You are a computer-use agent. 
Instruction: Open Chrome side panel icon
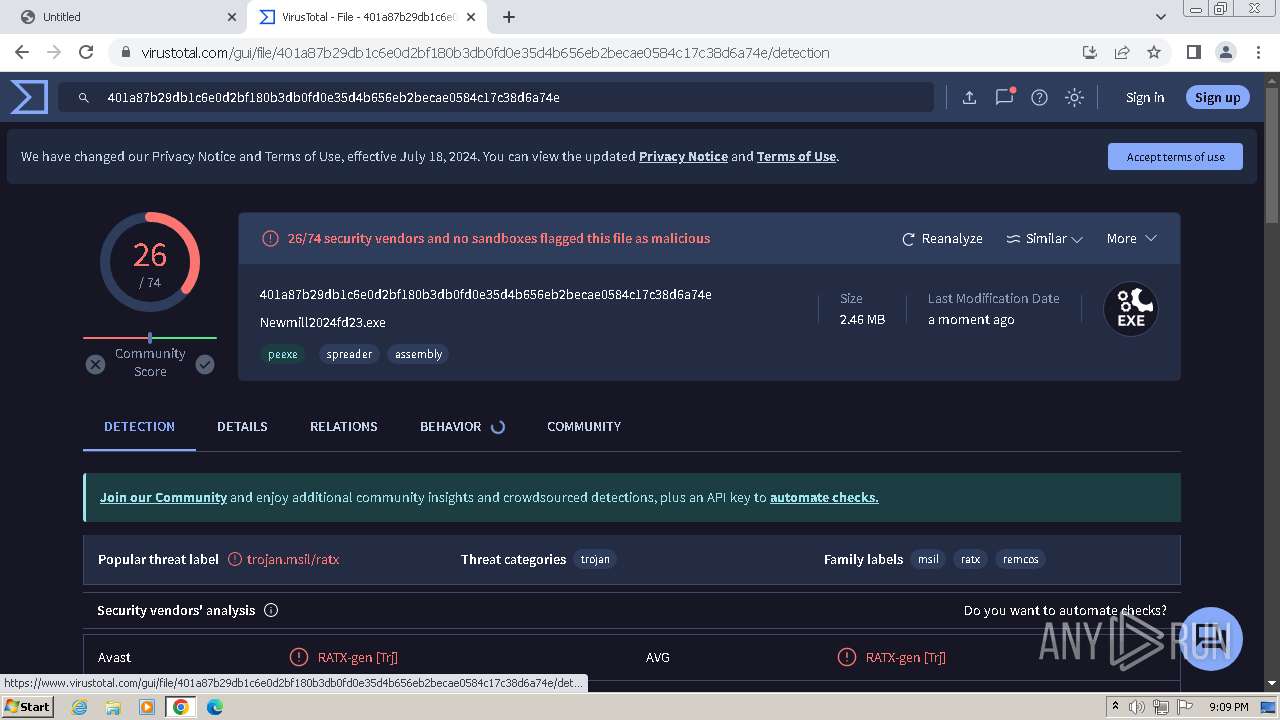tap(1193, 52)
